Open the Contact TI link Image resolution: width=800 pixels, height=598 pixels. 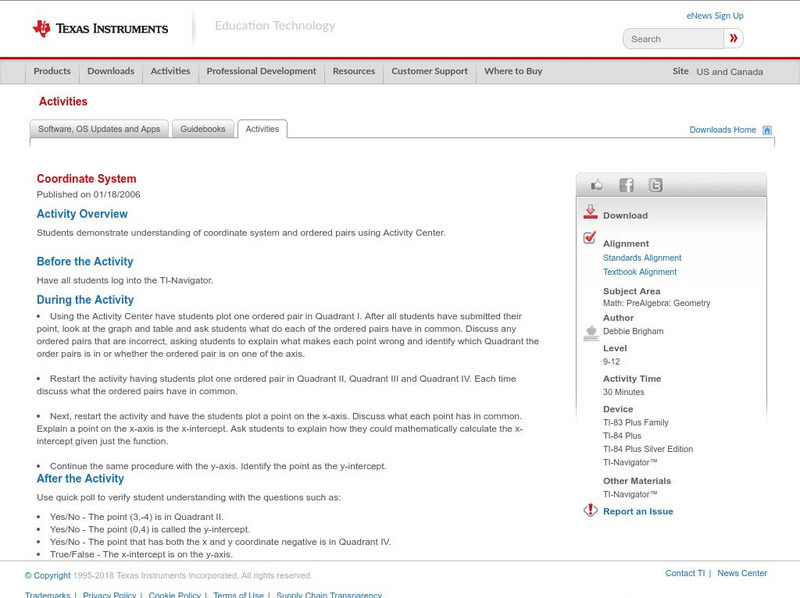point(685,573)
